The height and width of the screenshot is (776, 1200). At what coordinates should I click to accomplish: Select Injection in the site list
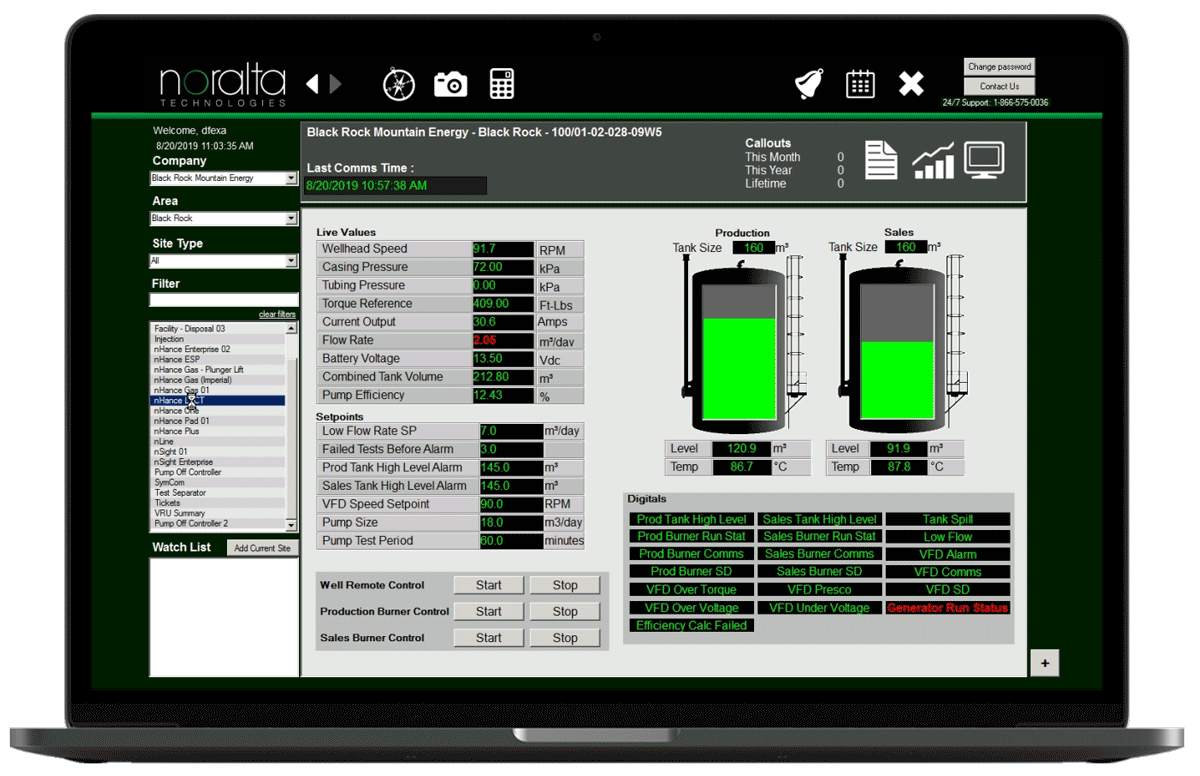218,339
